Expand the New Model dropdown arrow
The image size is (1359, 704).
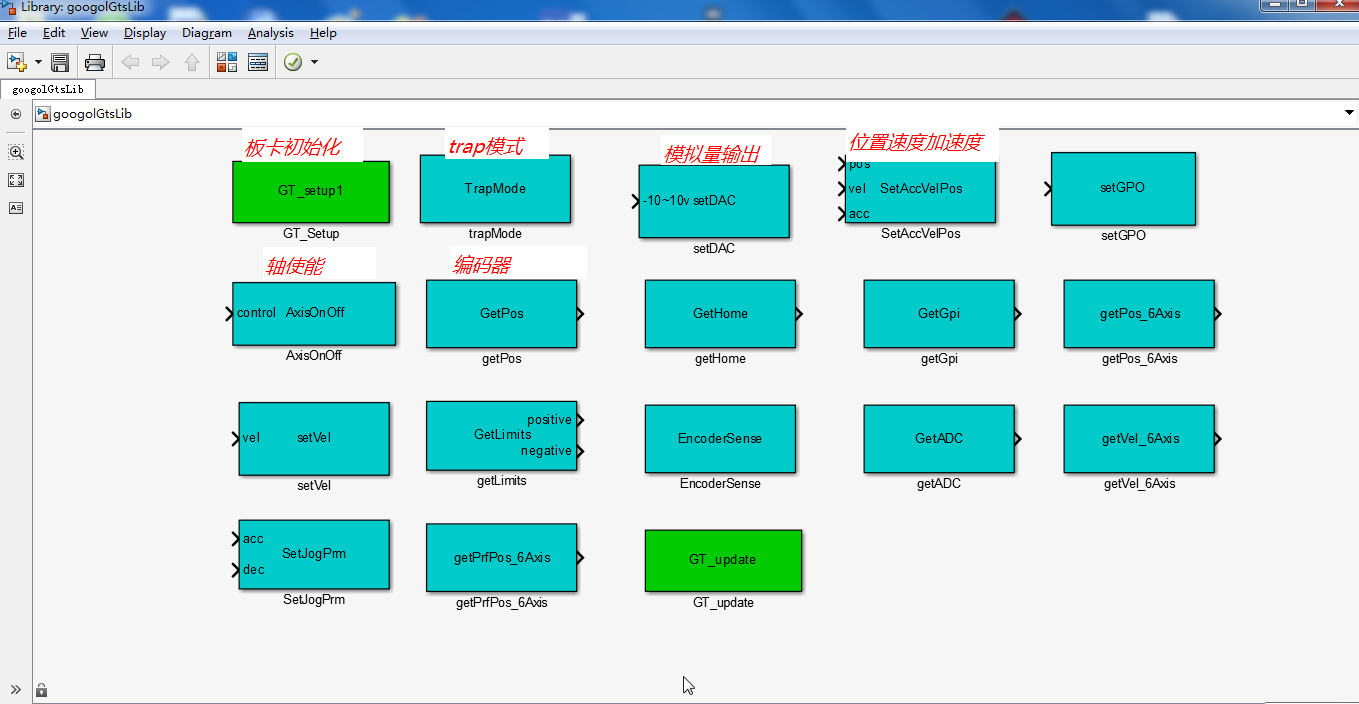click(x=38, y=62)
